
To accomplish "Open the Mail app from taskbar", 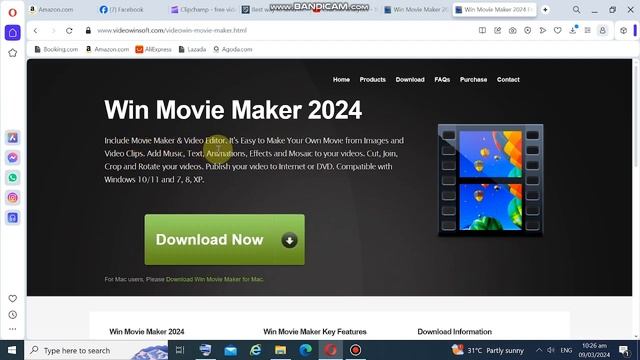I will pos(231,350).
